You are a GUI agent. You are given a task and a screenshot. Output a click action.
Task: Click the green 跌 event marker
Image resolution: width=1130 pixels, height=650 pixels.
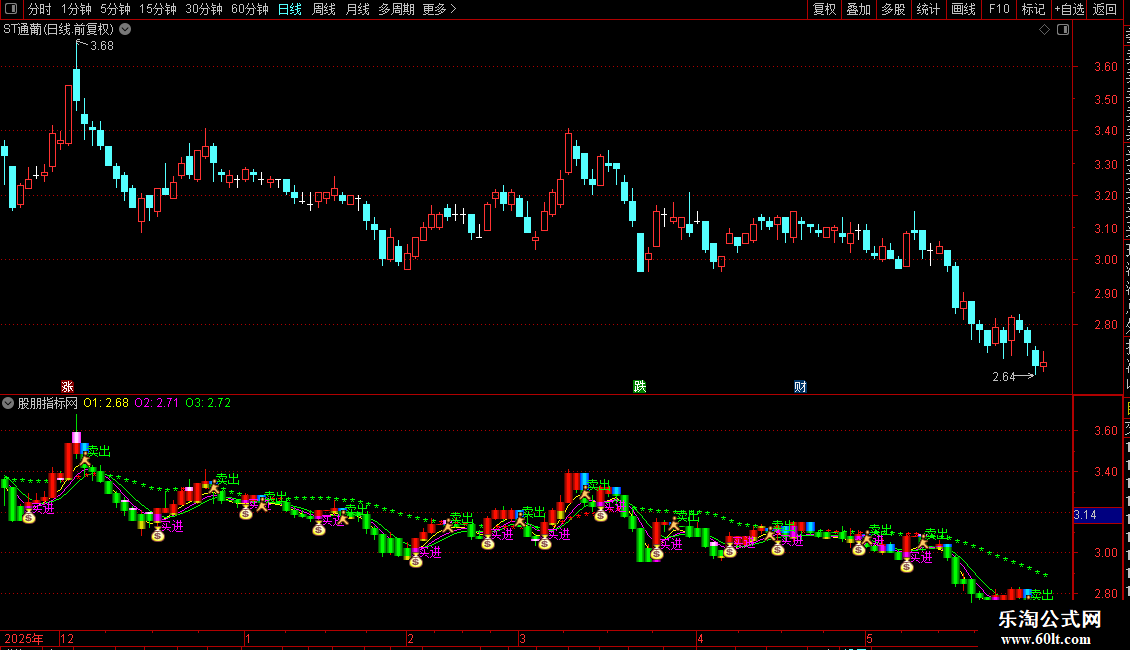pyautogui.click(x=640, y=387)
